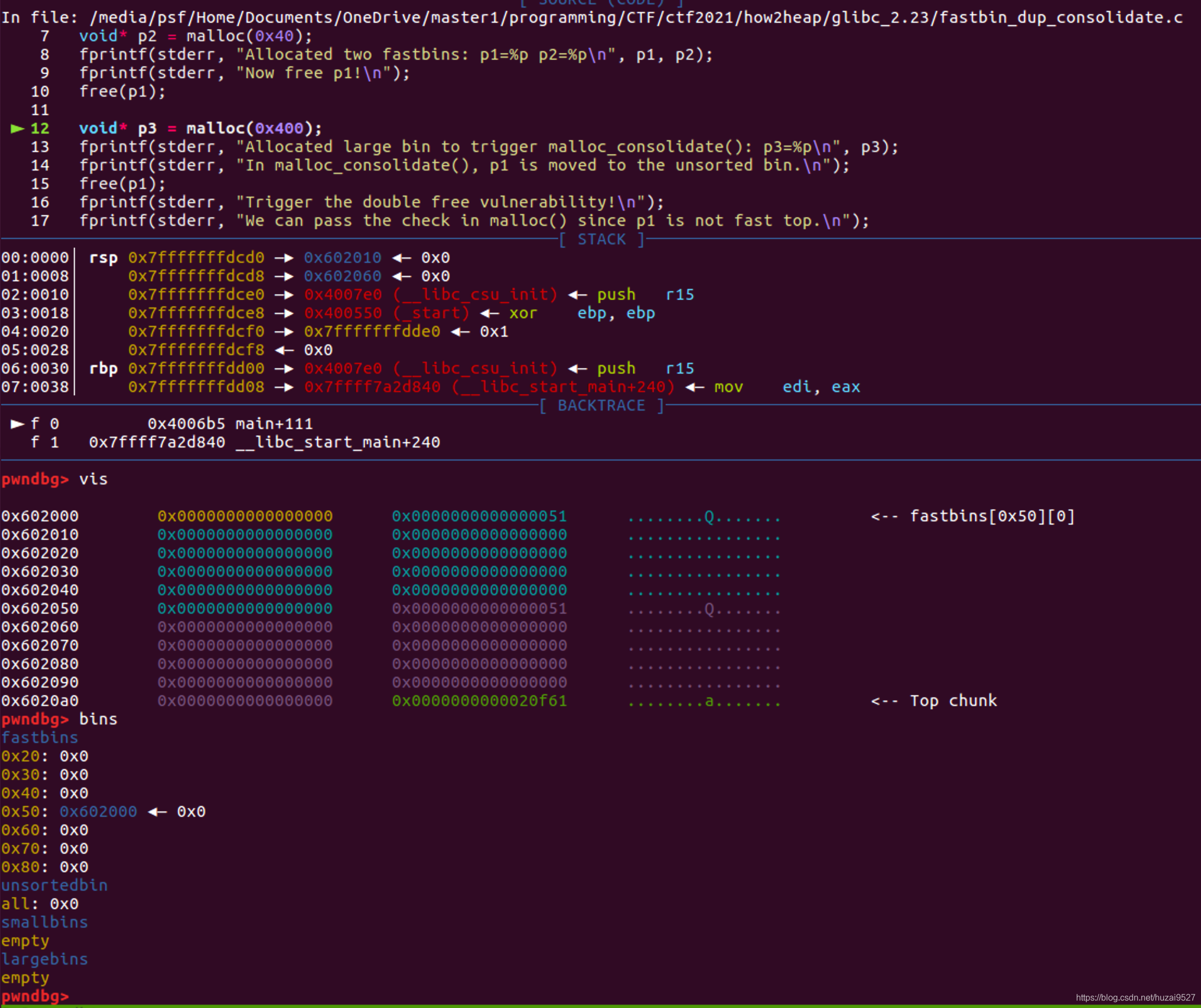This screenshot has height=1008, width=1201.
Task: Click the 'Top chunk' annotation
Action: pos(953,701)
